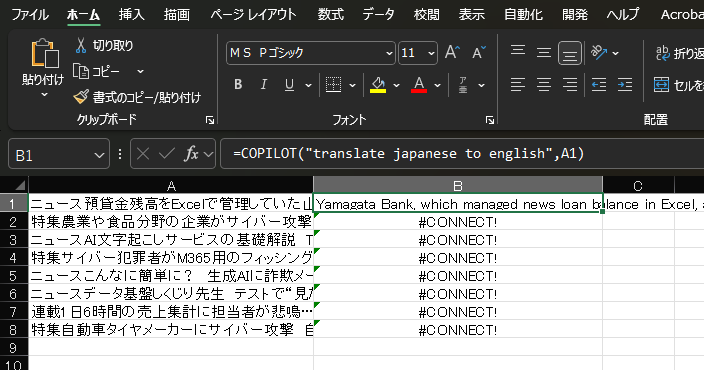Click the Paste (貼り付け) clipboard icon
This screenshot has width=704, height=370.
(x=44, y=54)
